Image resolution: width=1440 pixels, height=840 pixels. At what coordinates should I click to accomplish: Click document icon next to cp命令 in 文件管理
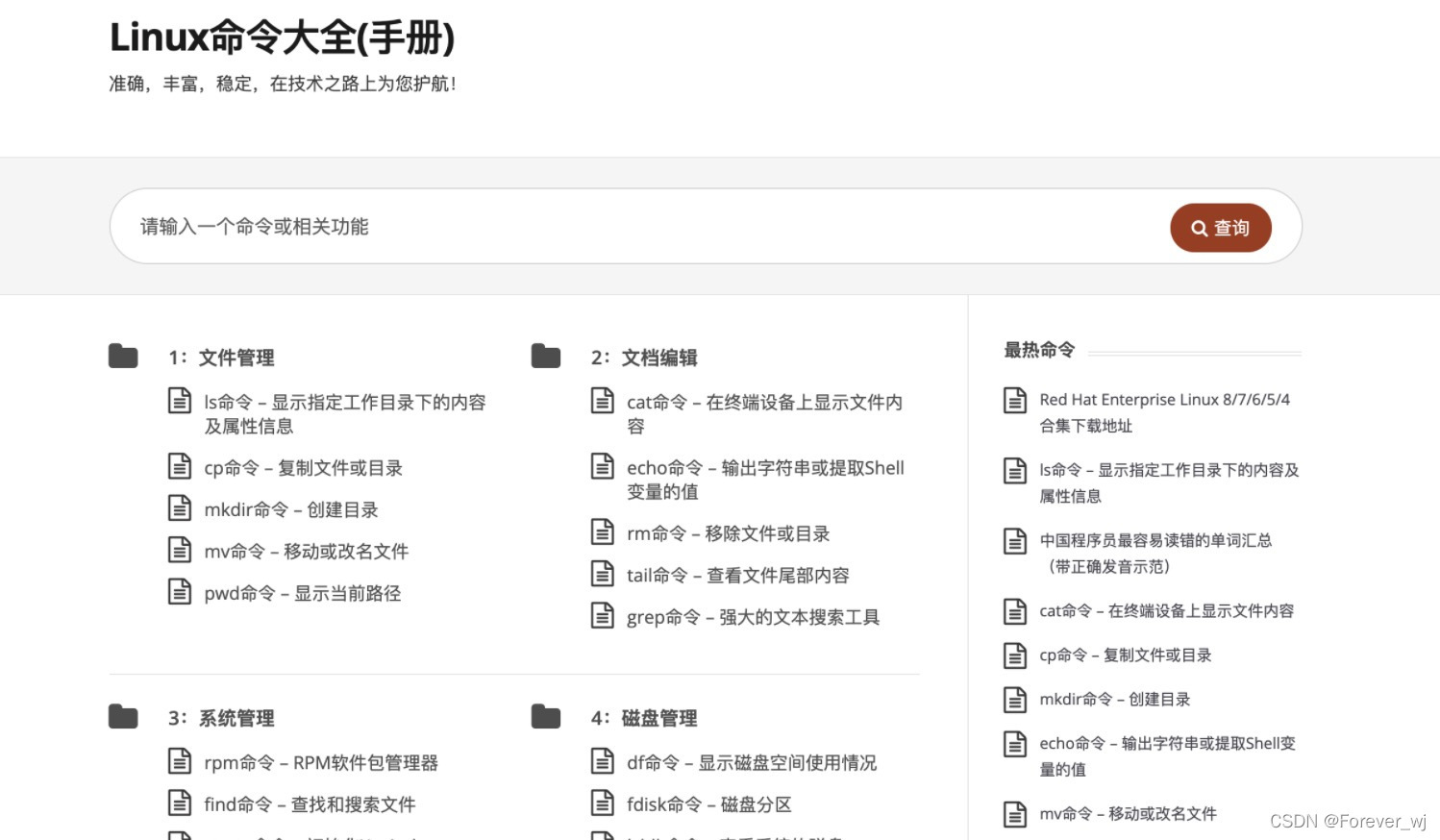[x=180, y=466]
